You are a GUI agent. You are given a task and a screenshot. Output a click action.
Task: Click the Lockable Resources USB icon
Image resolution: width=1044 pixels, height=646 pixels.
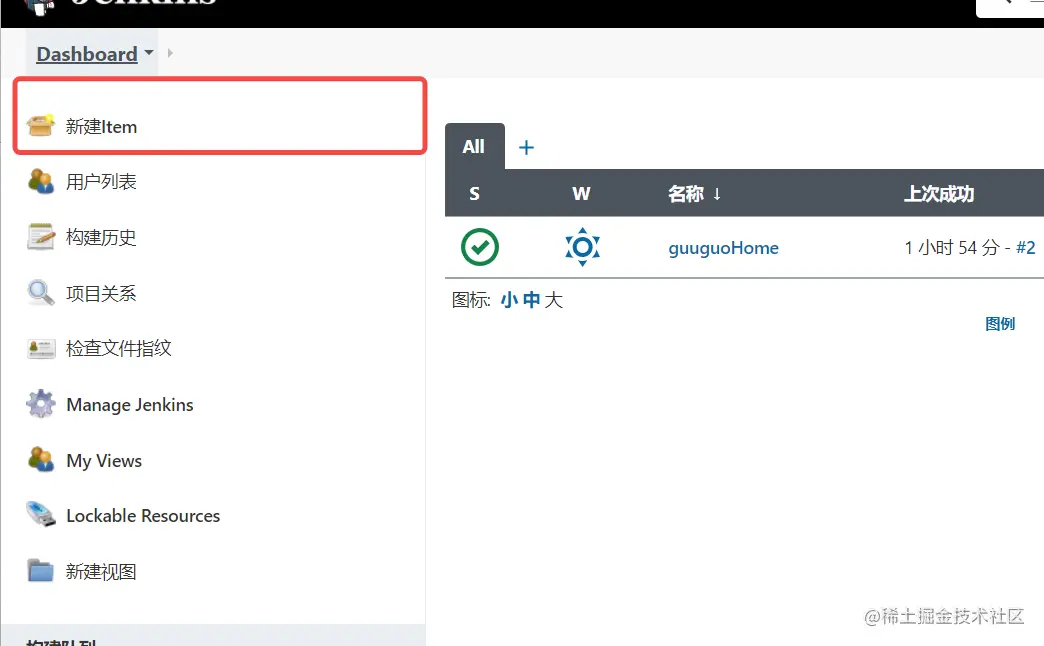41,514
